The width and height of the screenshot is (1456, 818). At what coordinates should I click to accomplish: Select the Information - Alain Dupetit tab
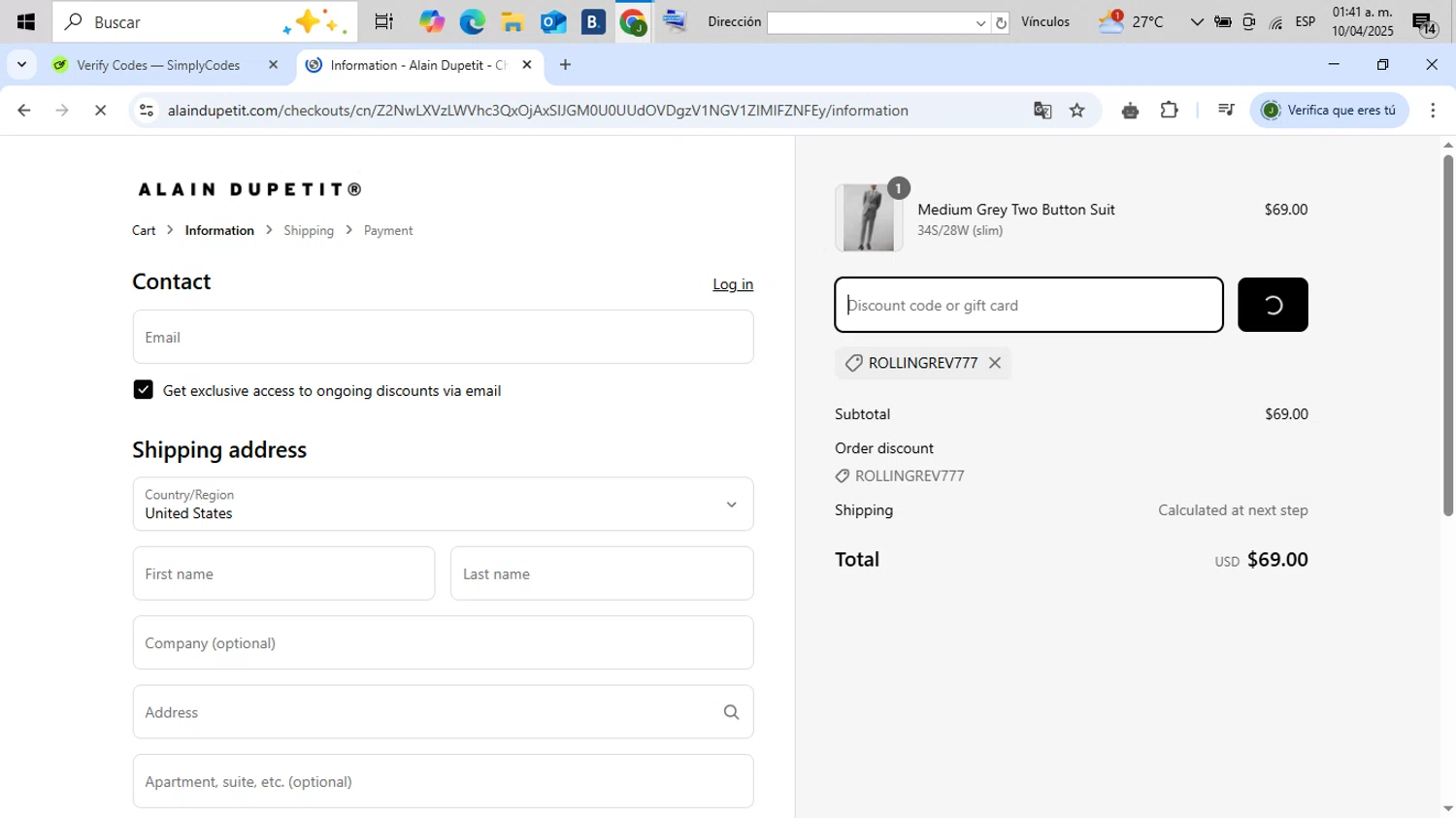(417, 65)
